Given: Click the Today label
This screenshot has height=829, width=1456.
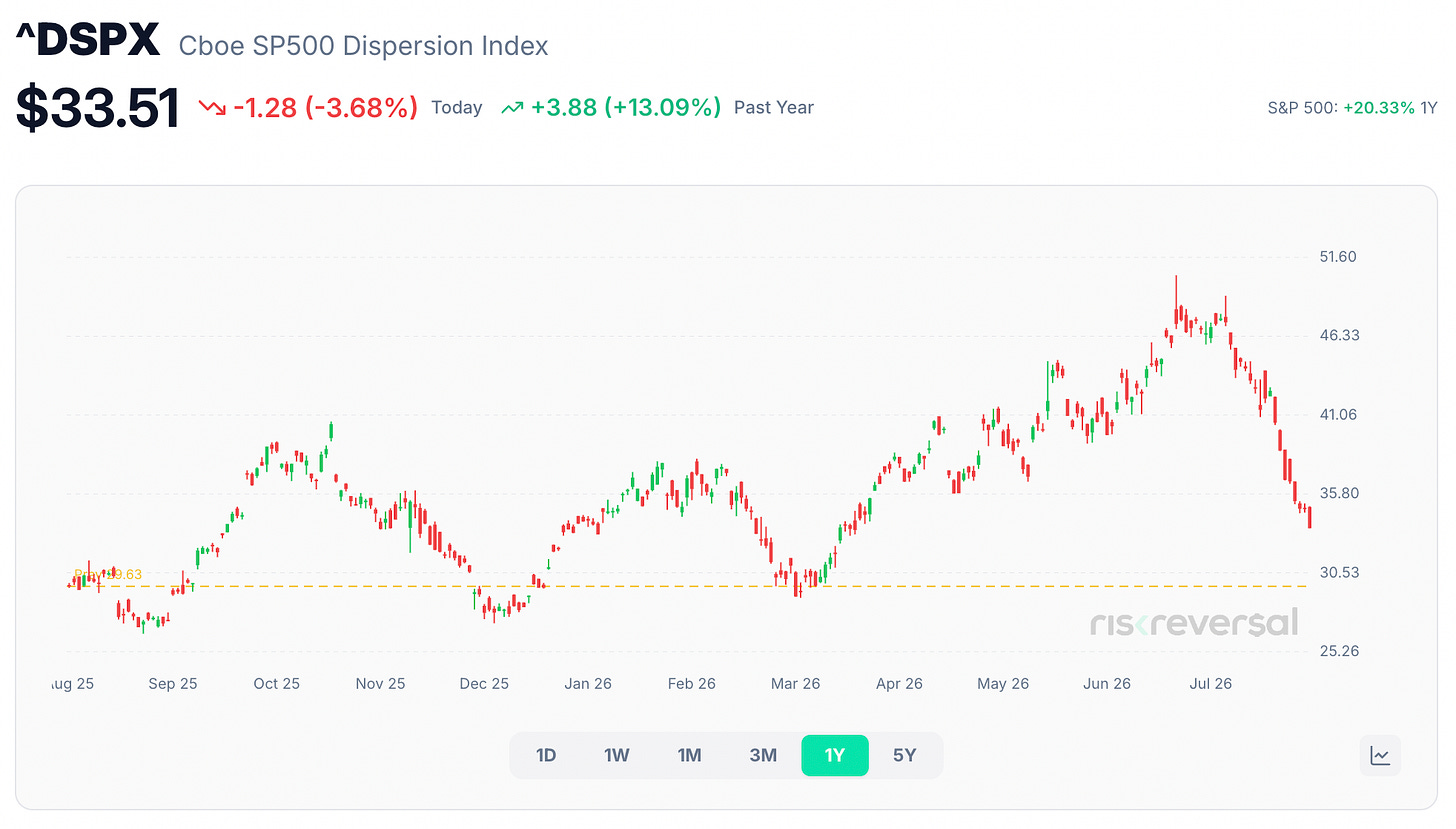Looking at the screenshot, I should click(457, 108).
